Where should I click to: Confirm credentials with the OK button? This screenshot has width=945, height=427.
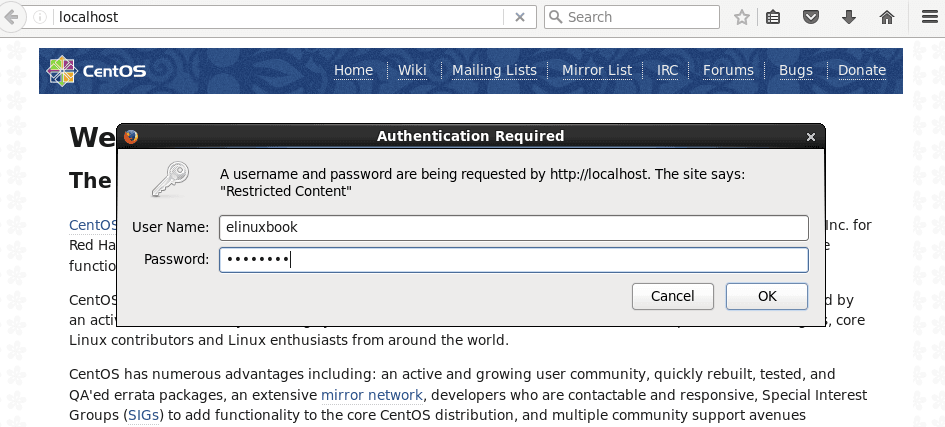tap(767, 296)
